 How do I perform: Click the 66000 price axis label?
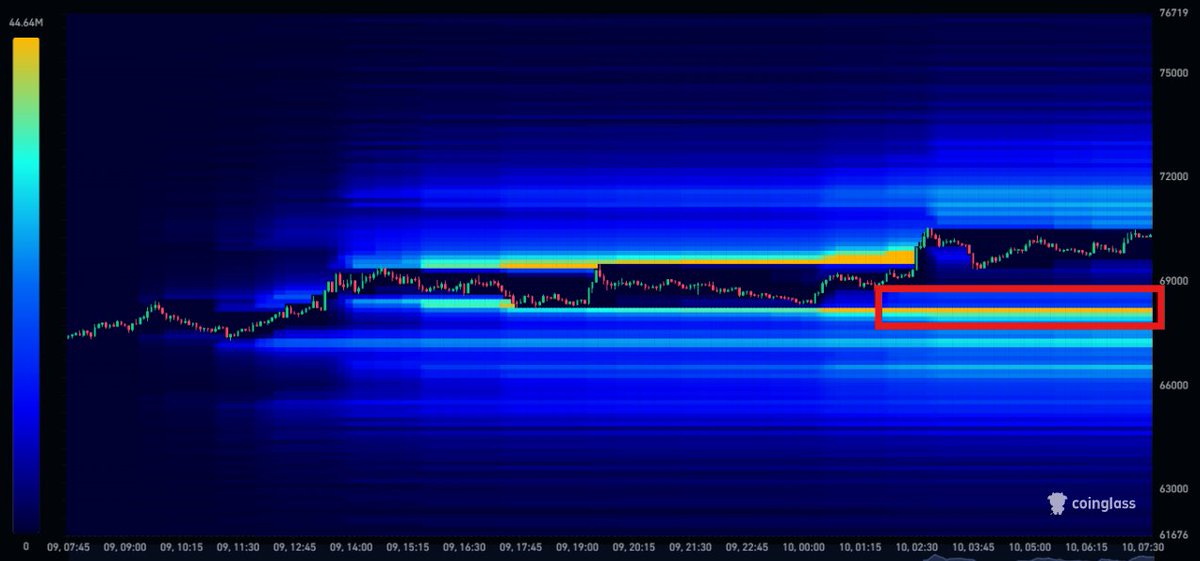click(x=1173, y=385)
